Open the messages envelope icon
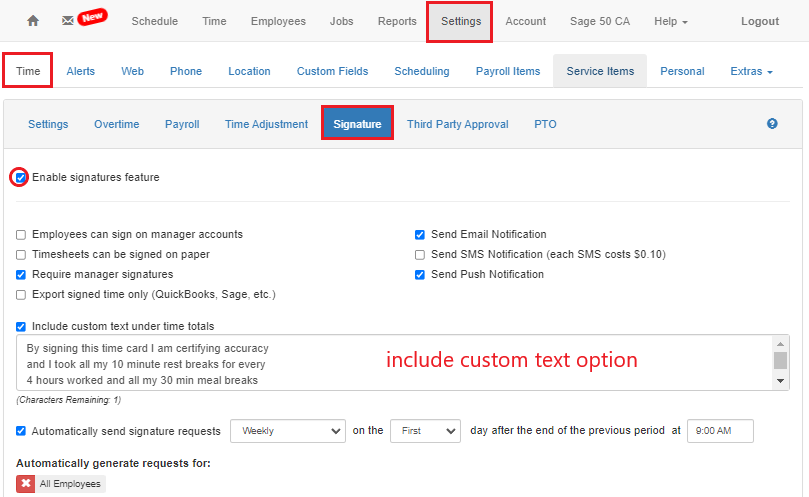The image size is (809, 497). 67,21
